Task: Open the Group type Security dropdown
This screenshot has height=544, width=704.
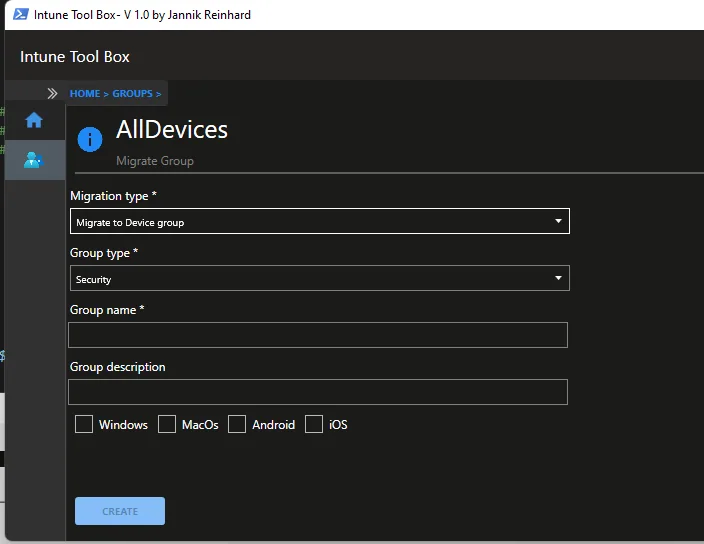Action: (320, 278)
